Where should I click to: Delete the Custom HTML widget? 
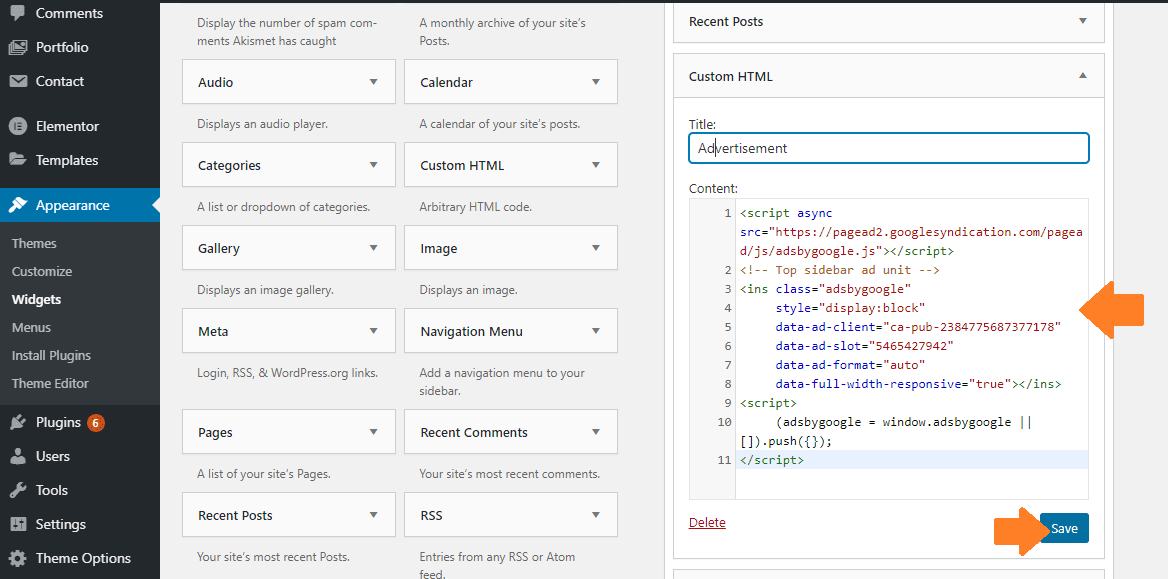(707, 522)
